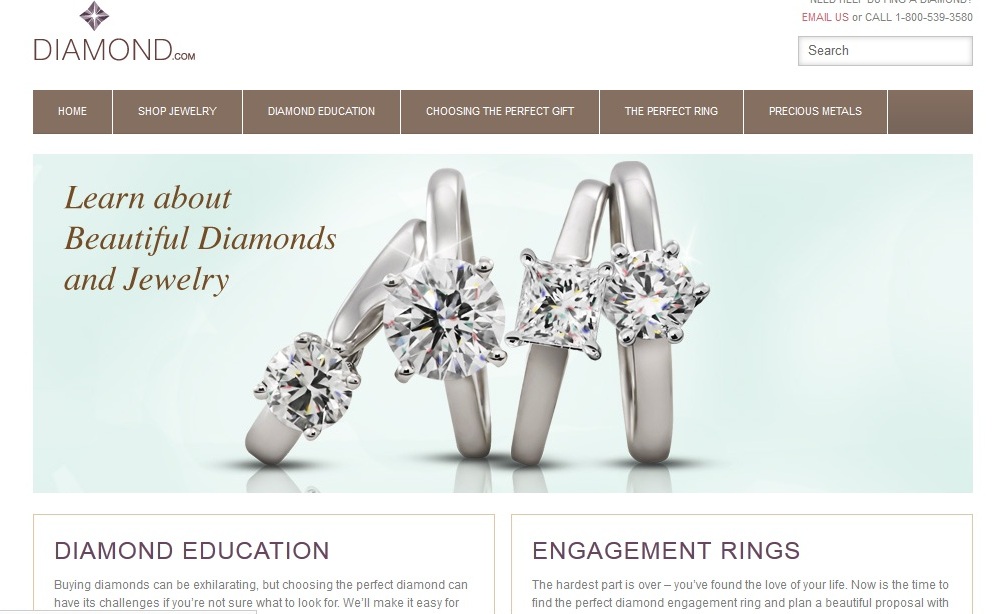The height and width of the screenshot is (614, 997).
Task: Open THE PERFECT RING navigation item
Action: pyautogui.click(x=671, y=111)
